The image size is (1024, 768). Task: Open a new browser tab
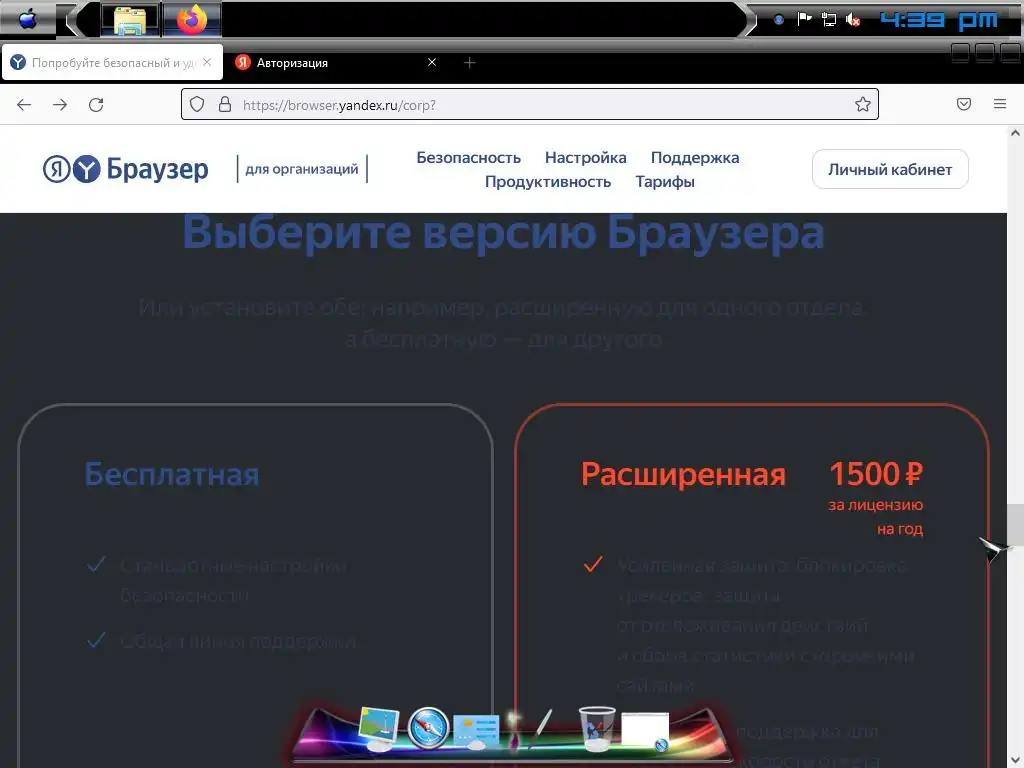click(x=470, y=63)
